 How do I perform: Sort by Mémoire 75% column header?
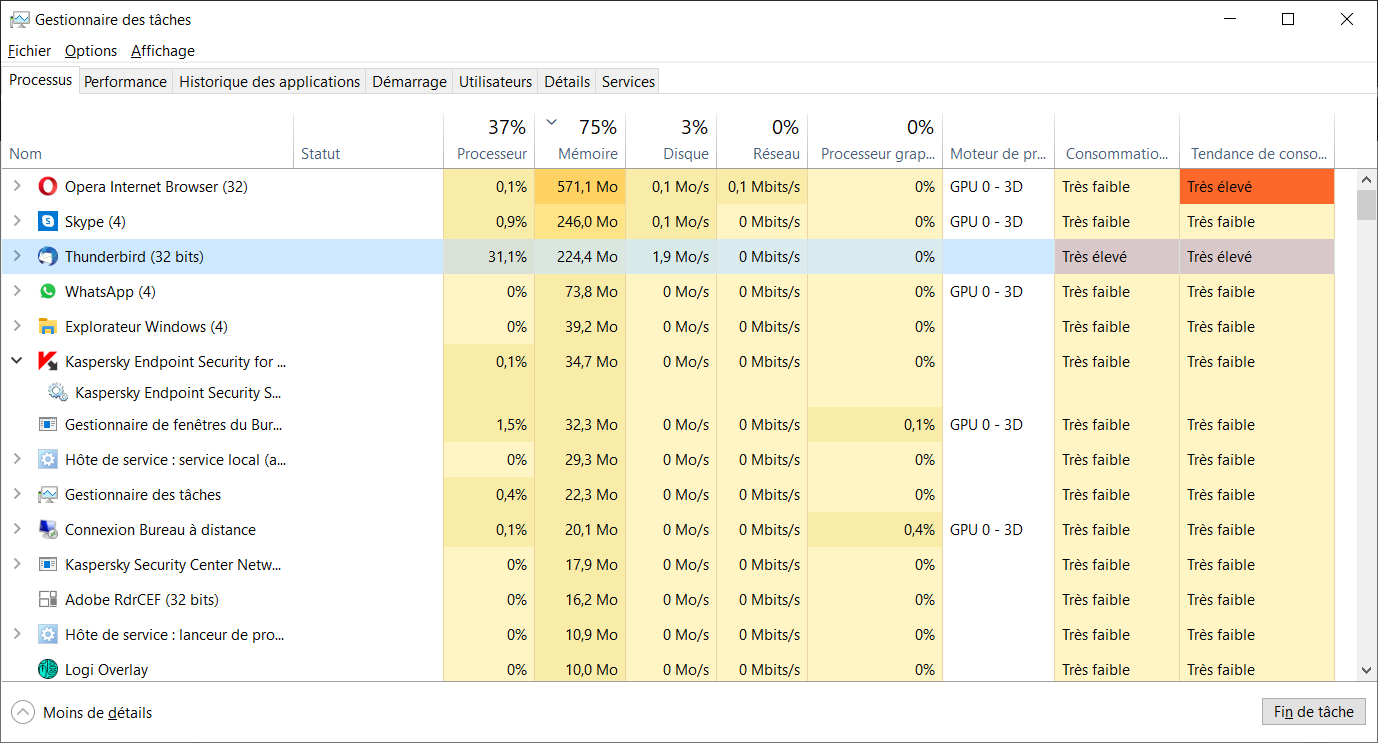click(x=580, y=141)
